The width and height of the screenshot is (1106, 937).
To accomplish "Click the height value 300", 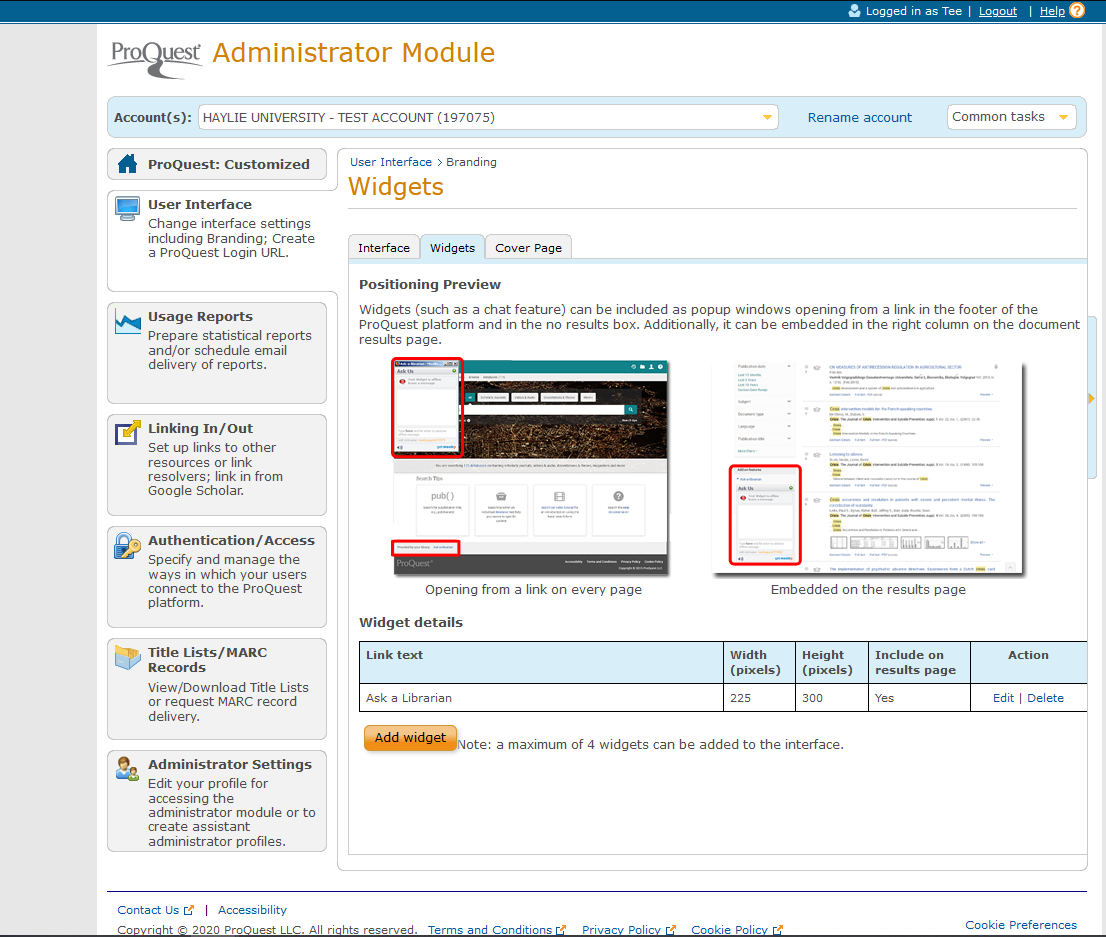I will pyautogui.click(x=813, y=698).
